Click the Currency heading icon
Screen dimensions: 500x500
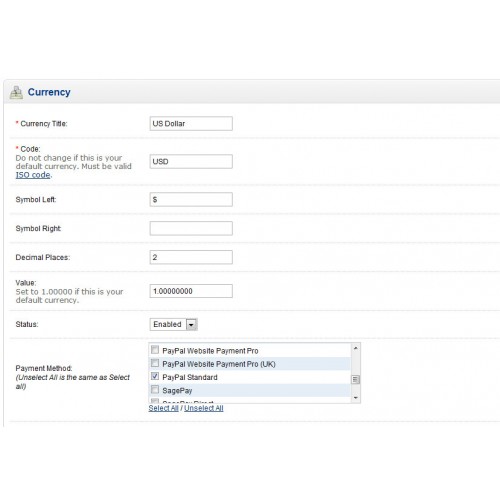16,93
